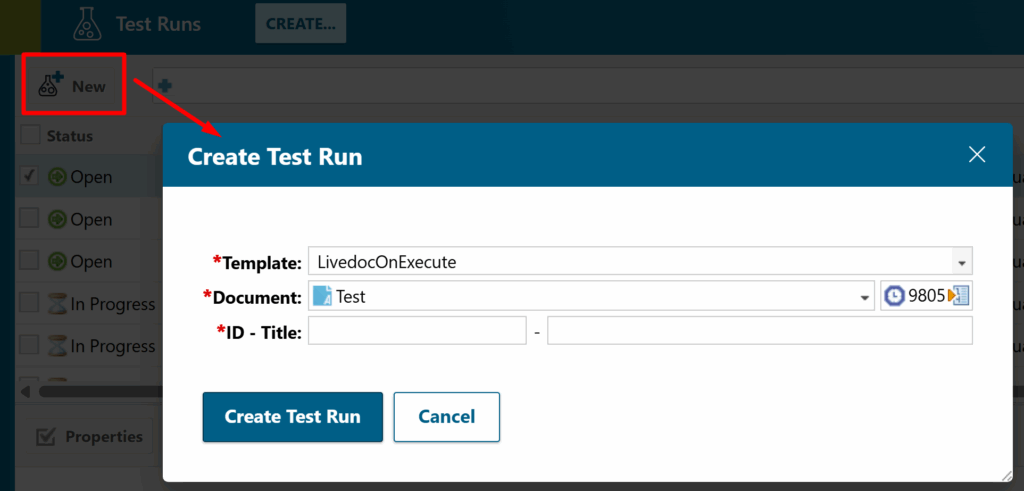Click the hourglass icon of first In Progress row
Screen dimensions: 1024x491
click(x=58, y=304)
